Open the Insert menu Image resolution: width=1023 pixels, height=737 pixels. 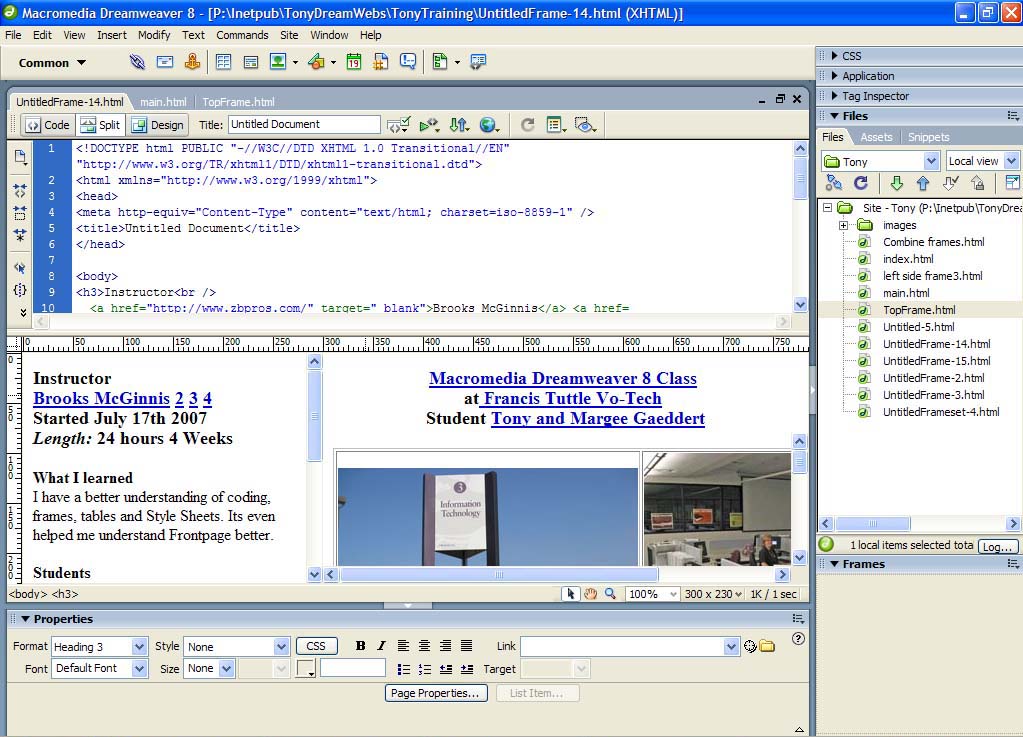[112, 35]
